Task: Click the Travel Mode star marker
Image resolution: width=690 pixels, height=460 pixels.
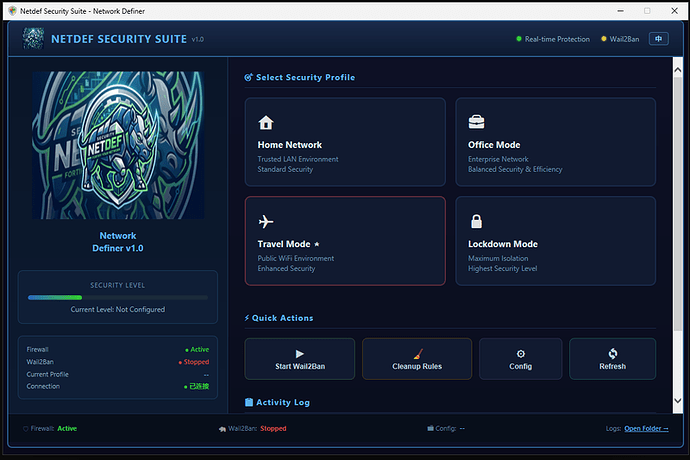Action: 316,244
